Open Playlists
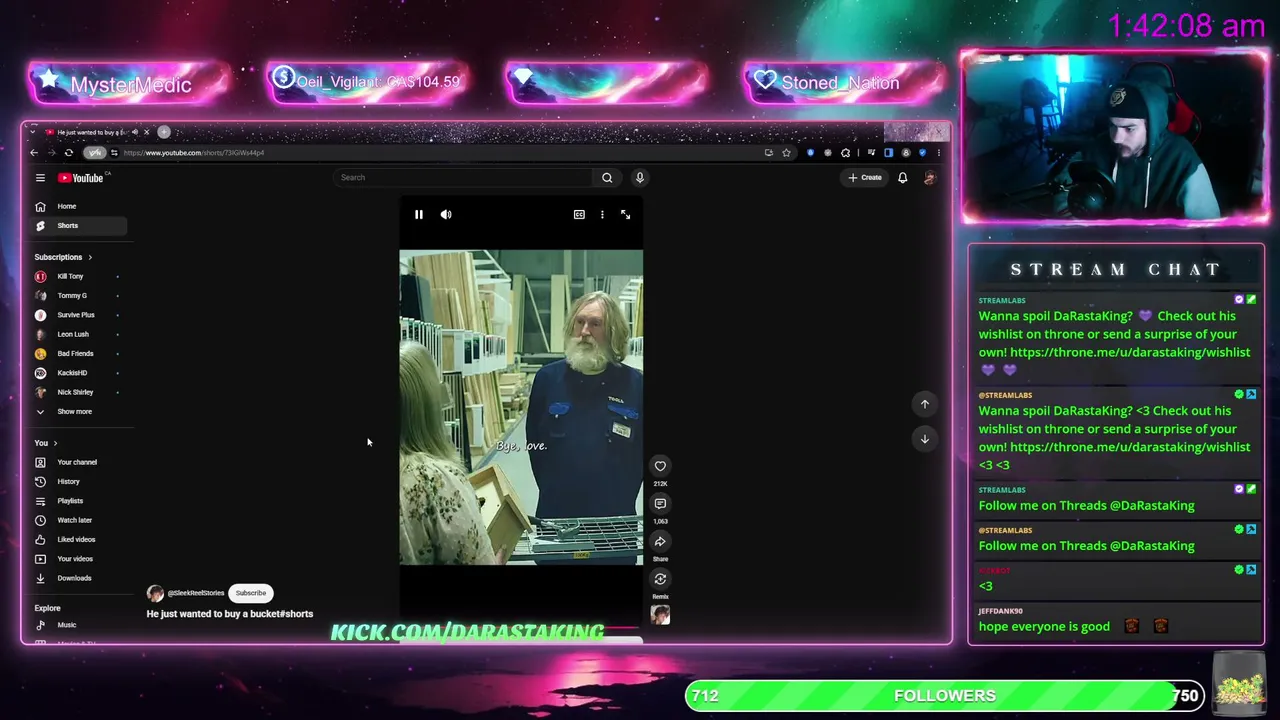The image size is (1280, 720). [x=78, y=501]
